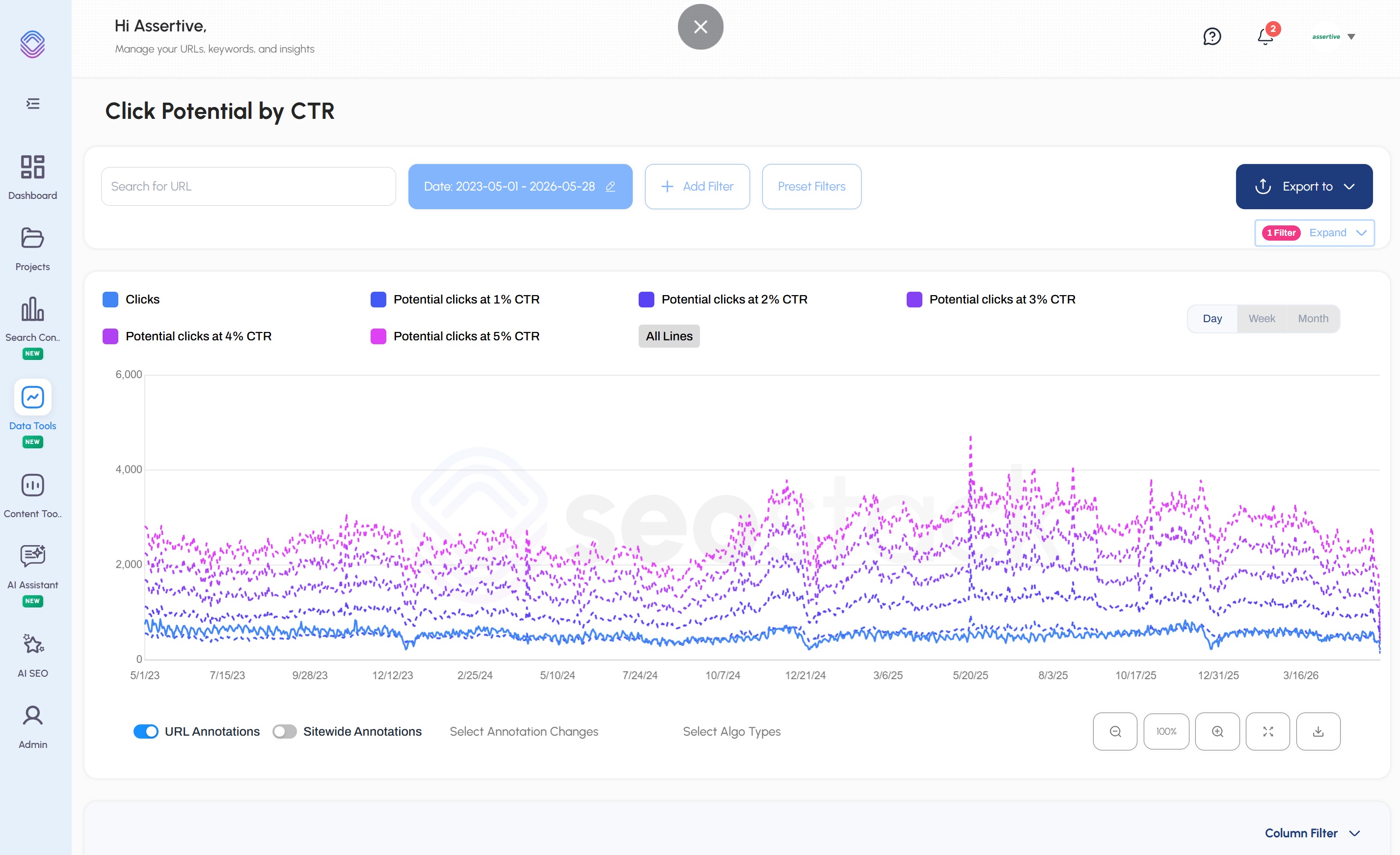The height and width of the screenshot is (855, 1400).
Task: Switch chart to Month view
Action: click(x=1313, y=319)
